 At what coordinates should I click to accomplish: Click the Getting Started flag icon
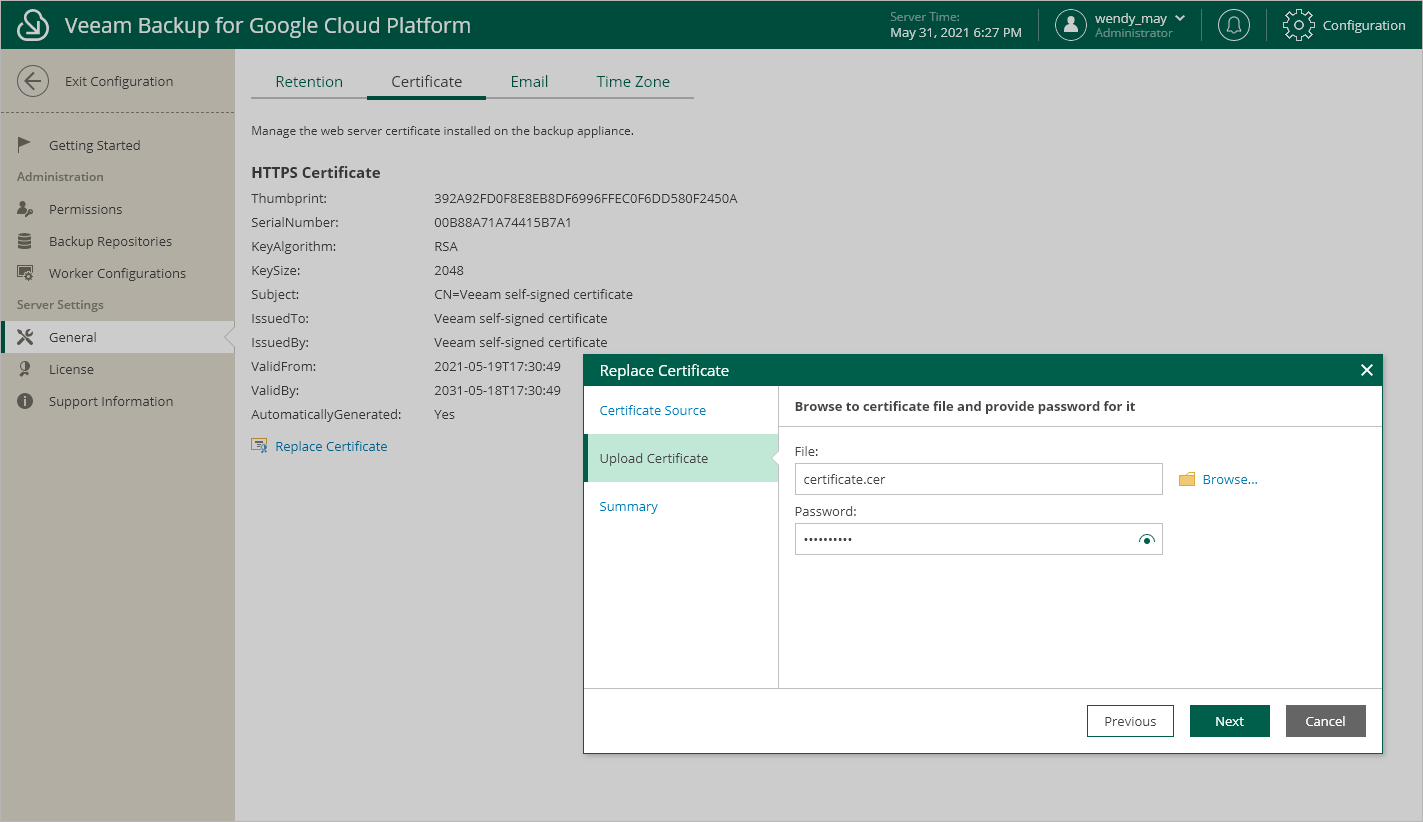(x=25, y=145)
